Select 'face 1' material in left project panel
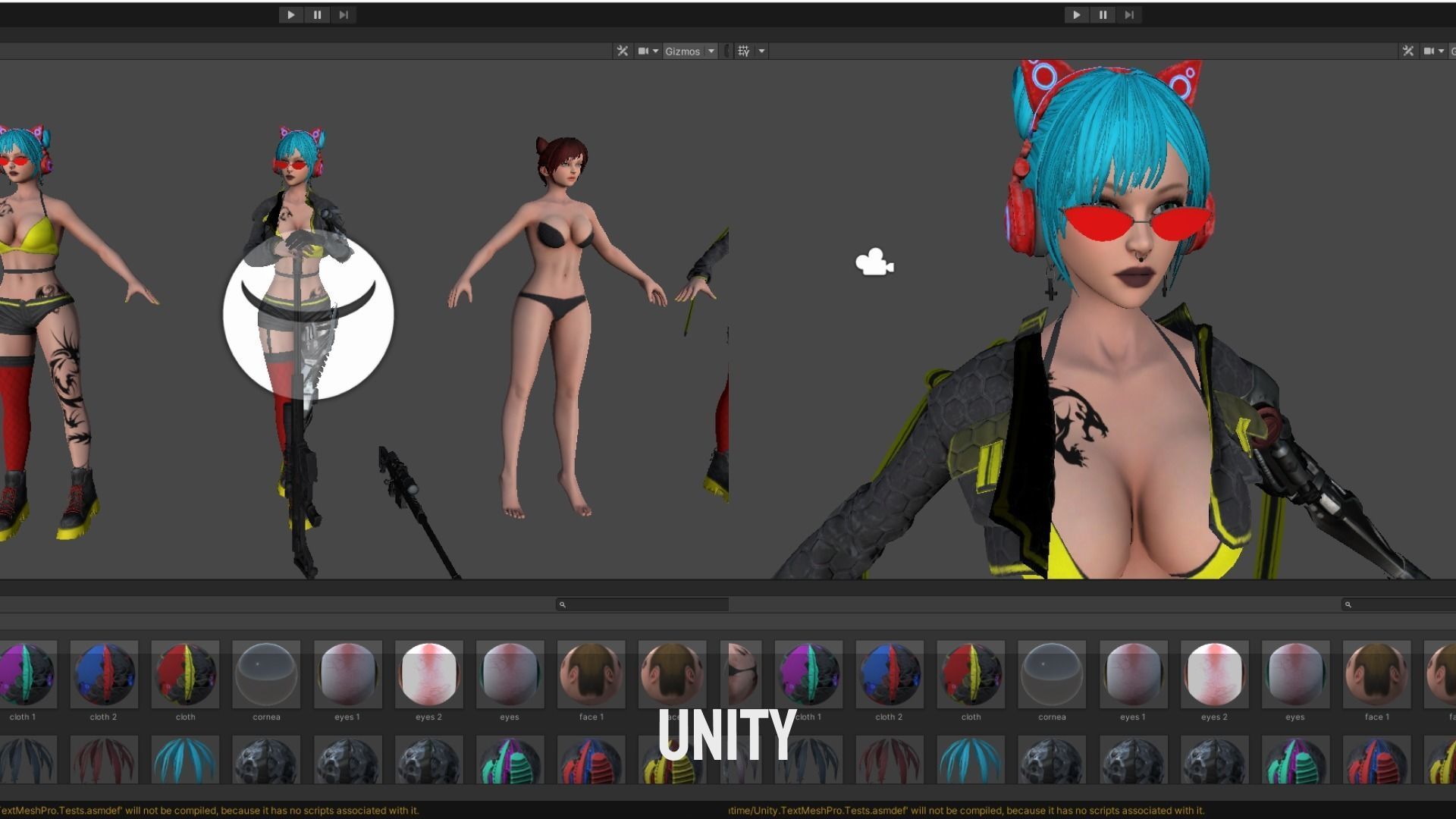 (591, 674)
